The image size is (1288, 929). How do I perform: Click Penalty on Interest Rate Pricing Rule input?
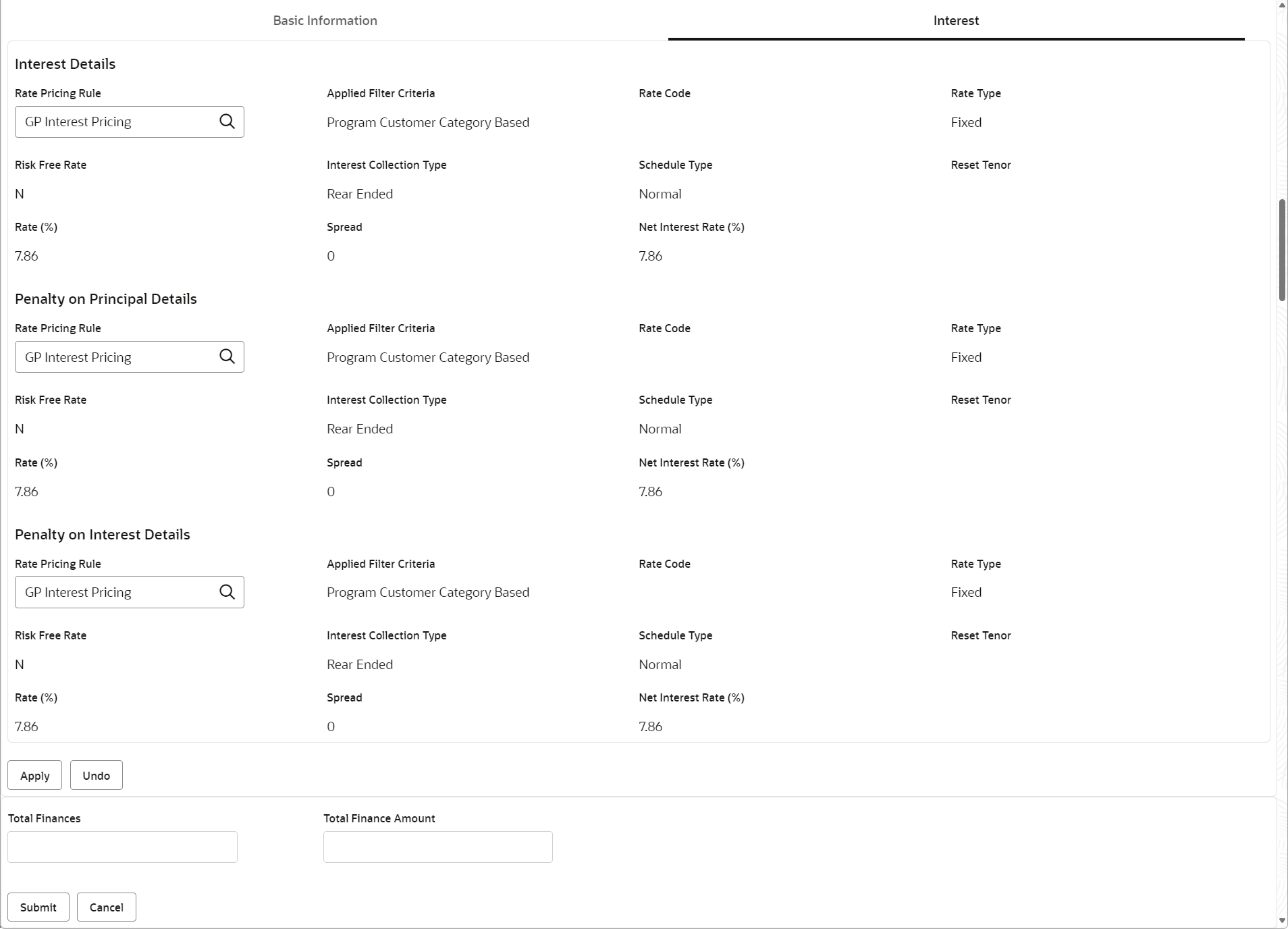pyautogui.click(x=115, y=592)
